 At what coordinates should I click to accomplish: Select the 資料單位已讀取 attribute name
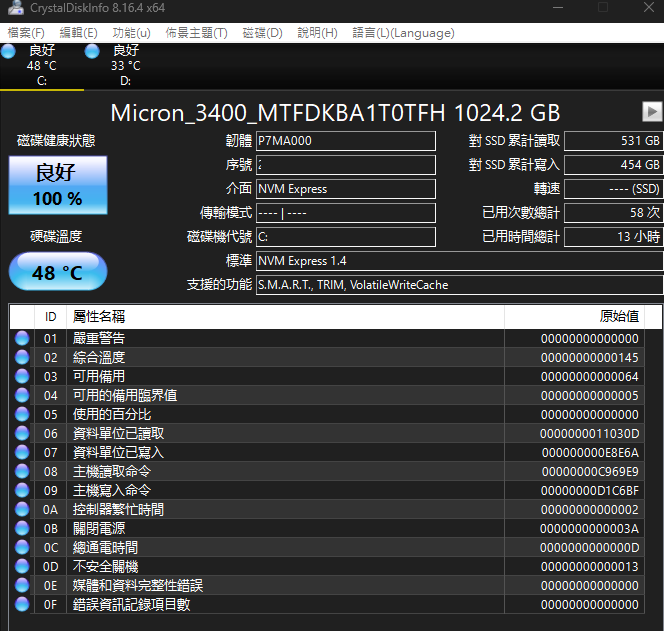click(x=118, y=433)
